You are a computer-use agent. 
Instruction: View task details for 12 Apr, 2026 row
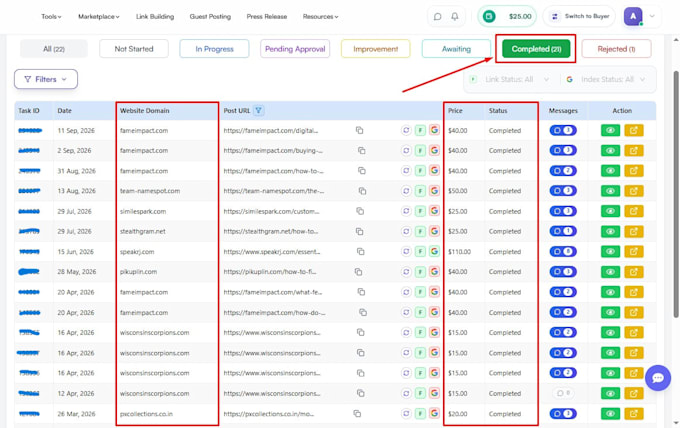coord(610,393)
